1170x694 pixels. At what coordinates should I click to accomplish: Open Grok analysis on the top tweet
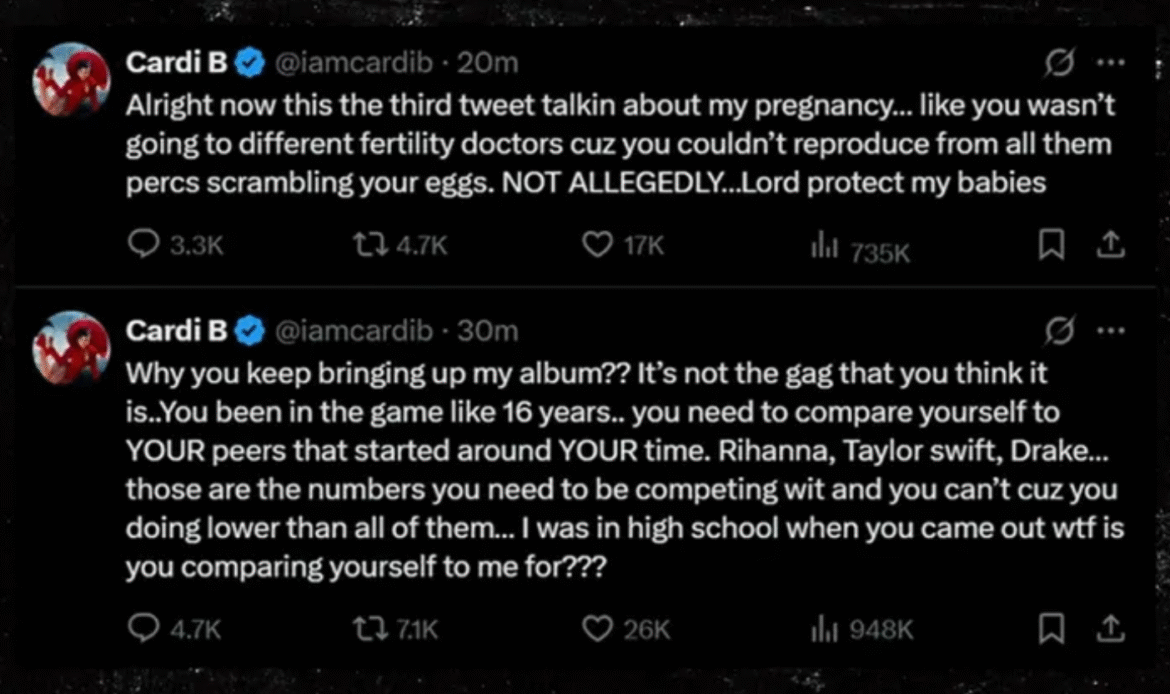[1062, 62]
